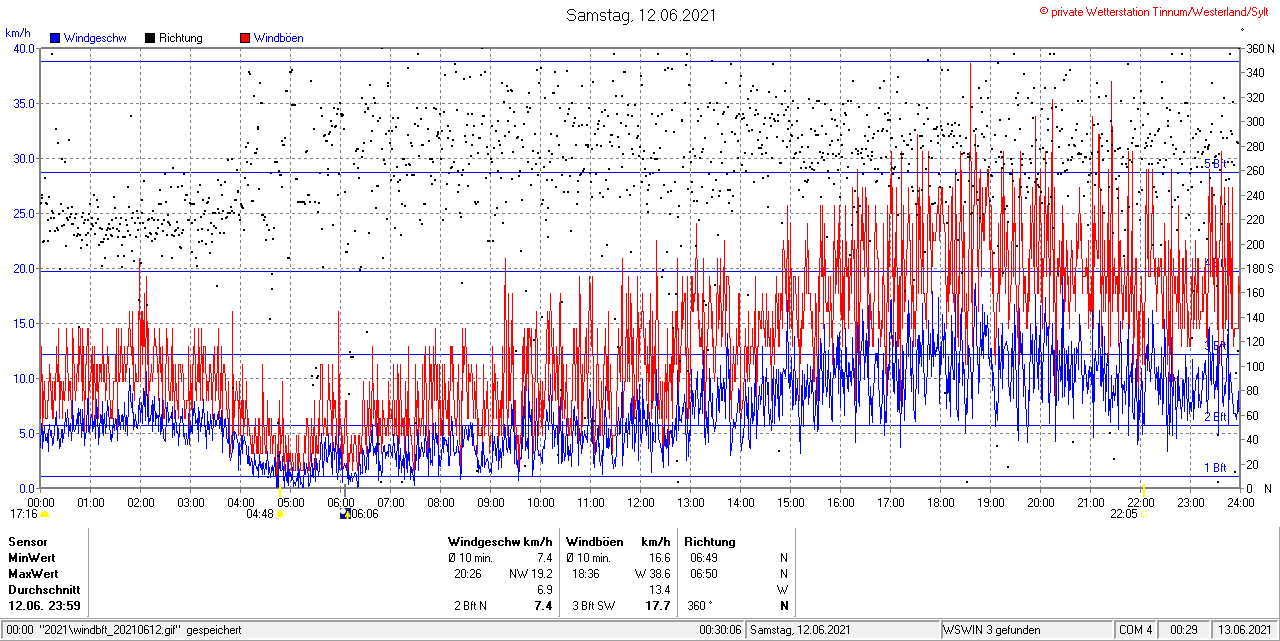The height and width of the screenshot is (641, 1280).
Task: Click the km/h axis unit label
Action: (x=19, y=32)
